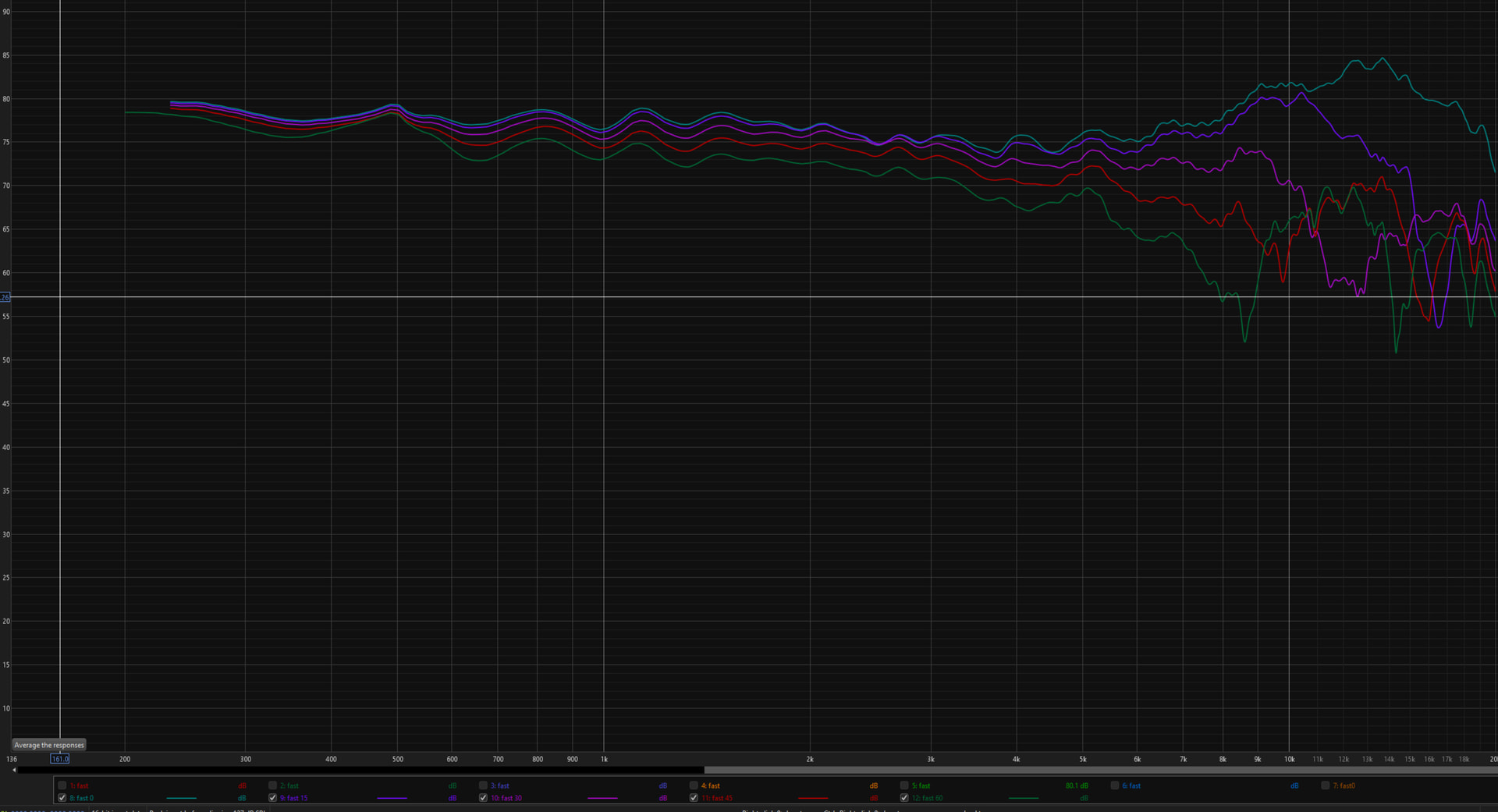Enable the '7: fast0' trace checkbox
This screenshot has height=812, width=1498.
(x=1326, y=785)
